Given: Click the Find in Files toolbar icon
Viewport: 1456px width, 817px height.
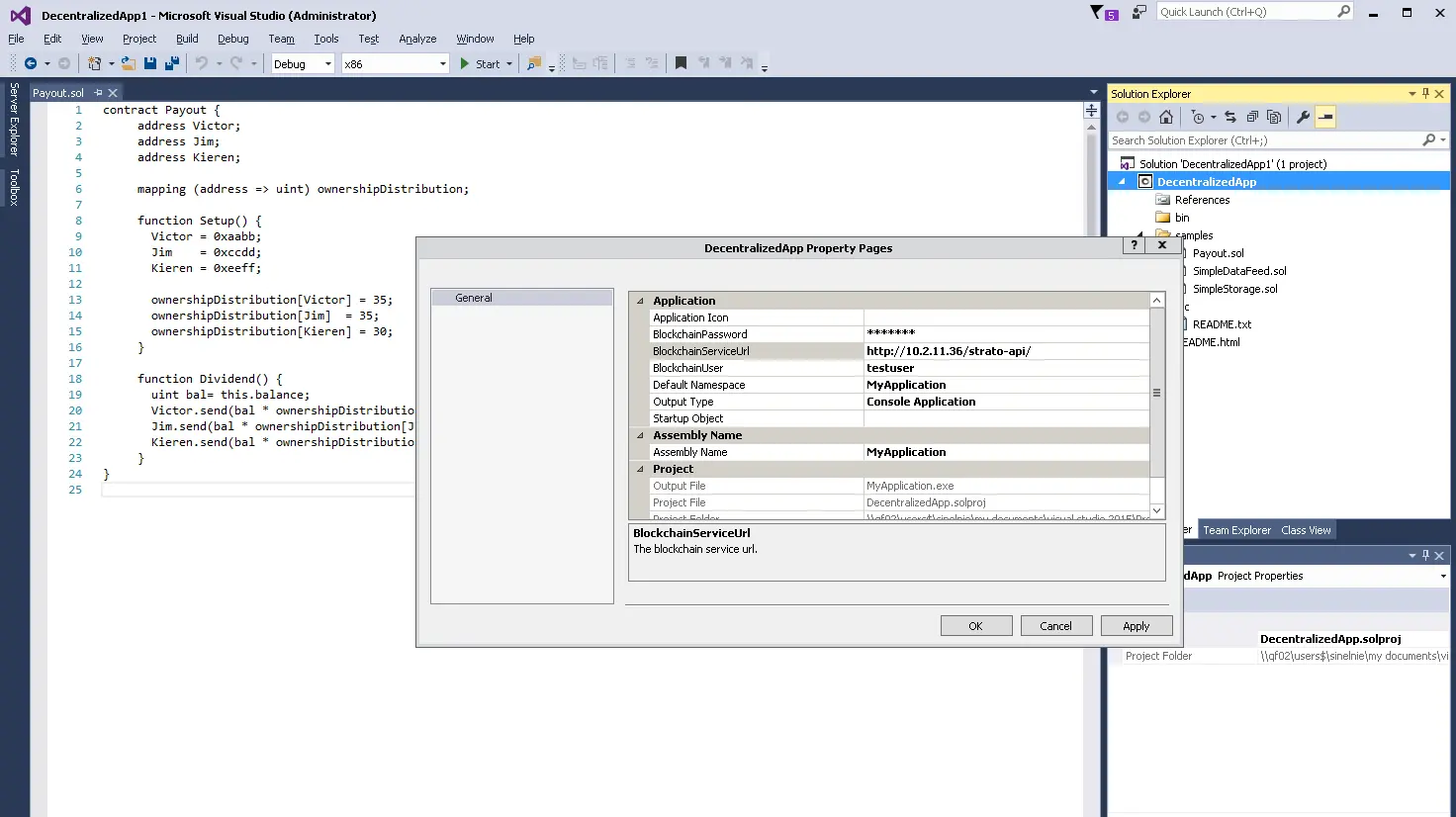Looking at the screenshot, I should [534, 63].
